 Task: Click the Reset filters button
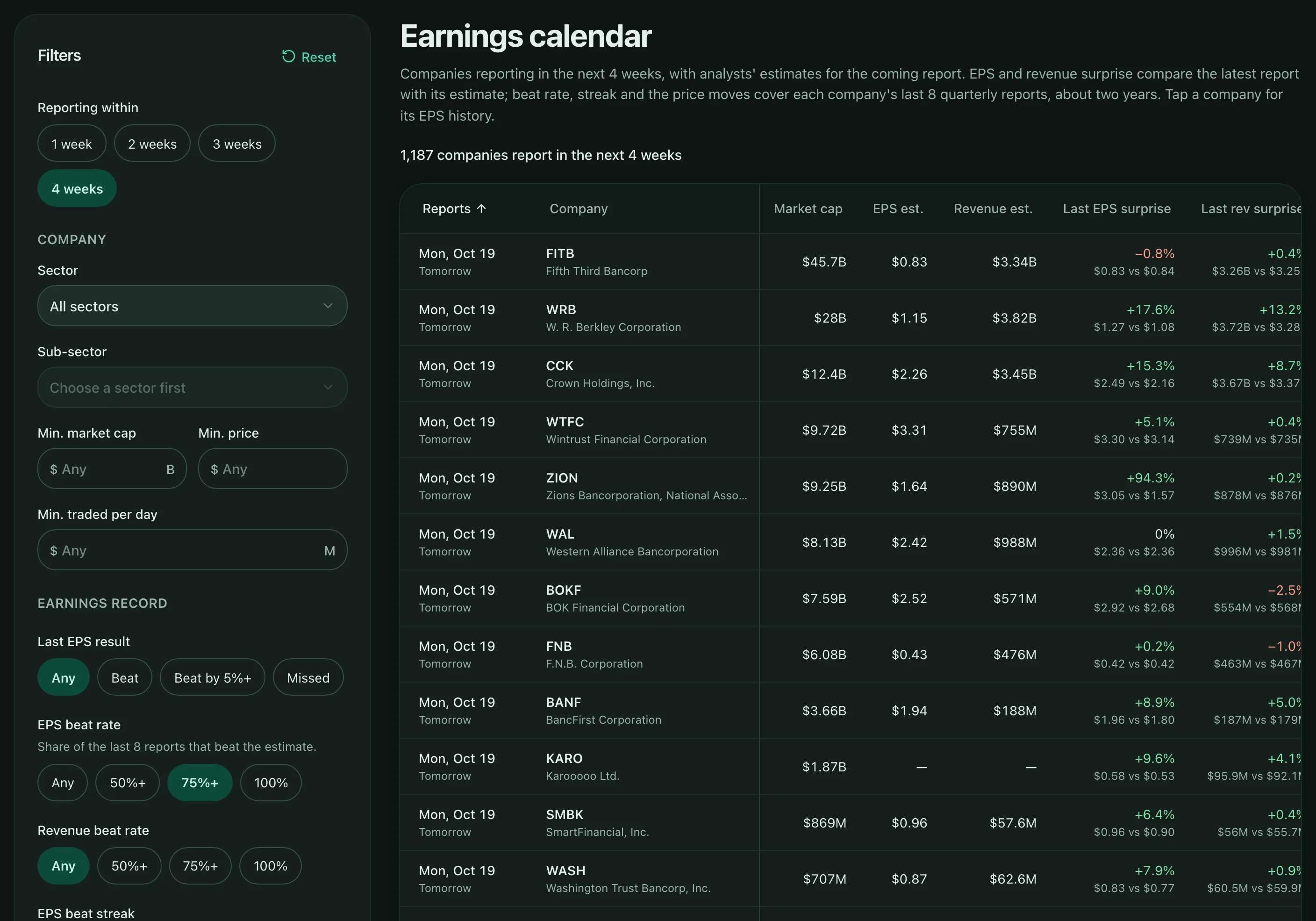(x=309, y=57)
